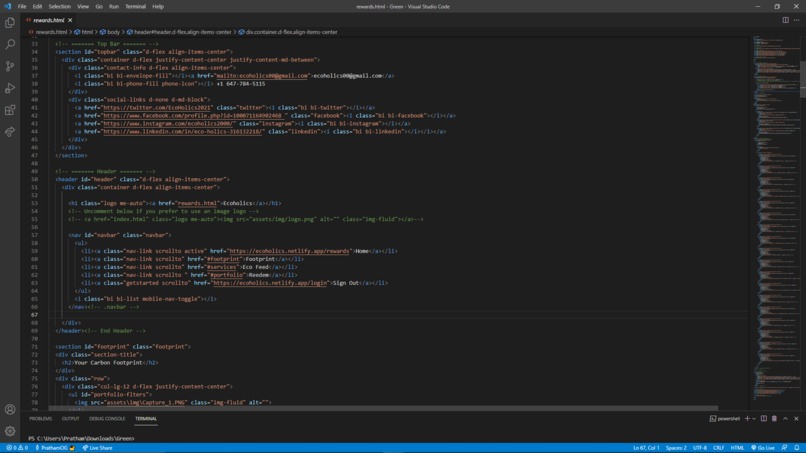Switch to the Problems panel tab
Image resolution: width=806 pixels, height=453 pixels.
click(x=40, y=419)
